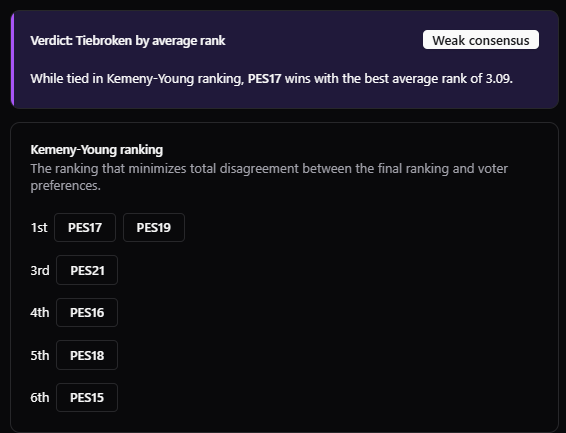Click the PES15 chip in last place

coord(87,398)
